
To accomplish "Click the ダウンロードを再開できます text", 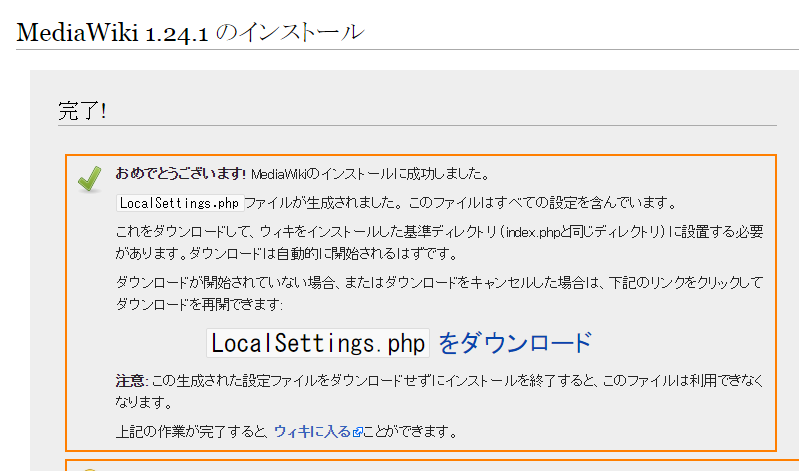I will (200, 303).
